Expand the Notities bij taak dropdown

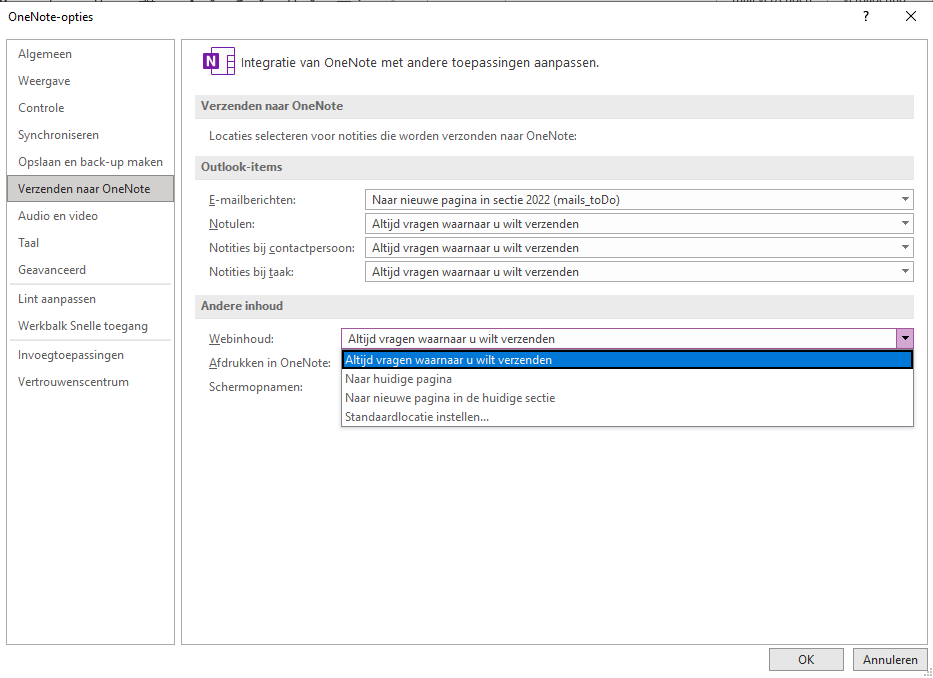pos(904,271)
